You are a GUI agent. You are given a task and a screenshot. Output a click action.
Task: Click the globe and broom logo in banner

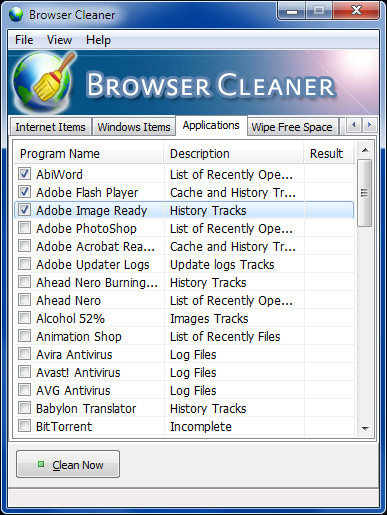[x=44, y=82]
